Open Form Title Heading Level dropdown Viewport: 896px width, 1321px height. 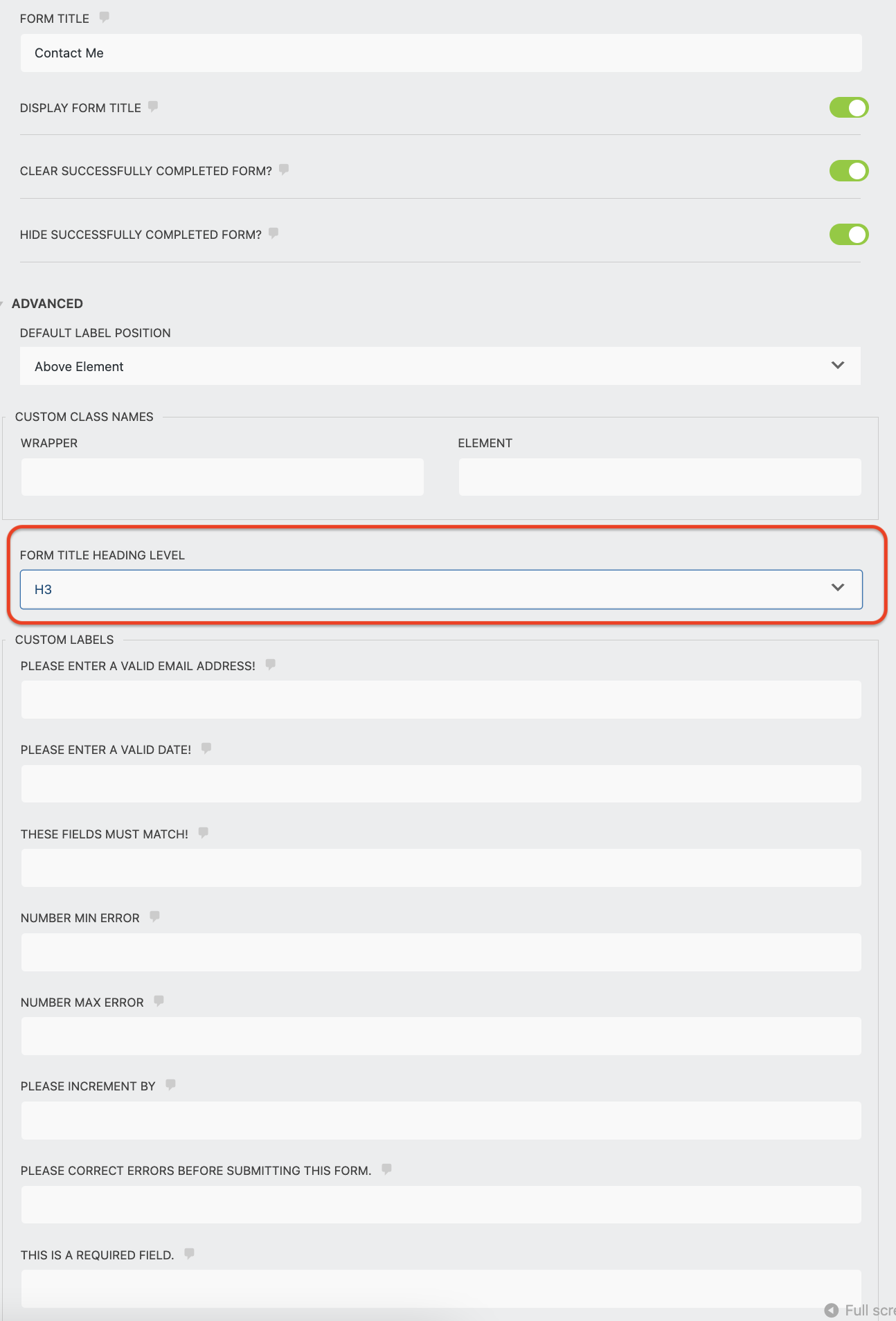[440, 589]
